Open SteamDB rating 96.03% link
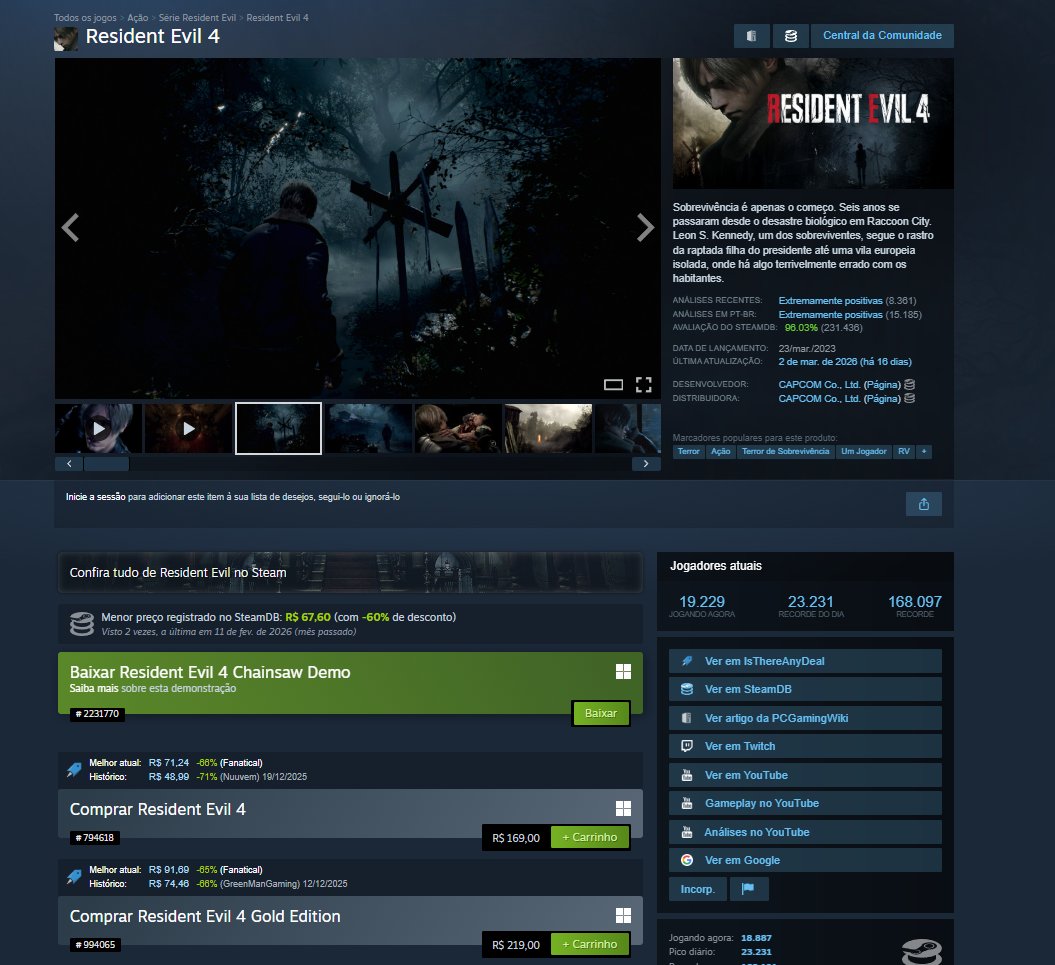This screenshot has width=1055, height=965. click(801, 328)
